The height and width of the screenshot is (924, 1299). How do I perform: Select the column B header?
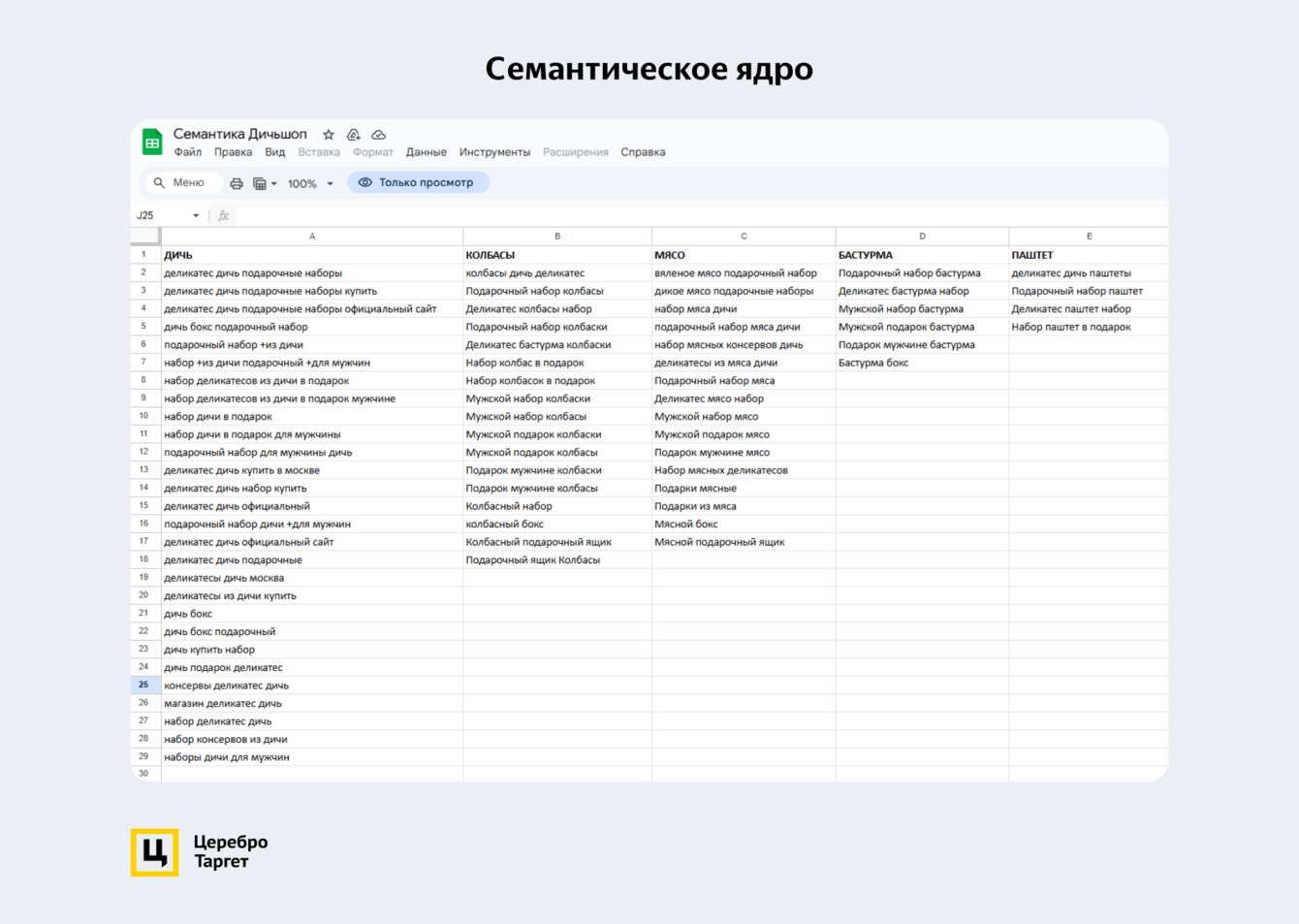(557, 236)
